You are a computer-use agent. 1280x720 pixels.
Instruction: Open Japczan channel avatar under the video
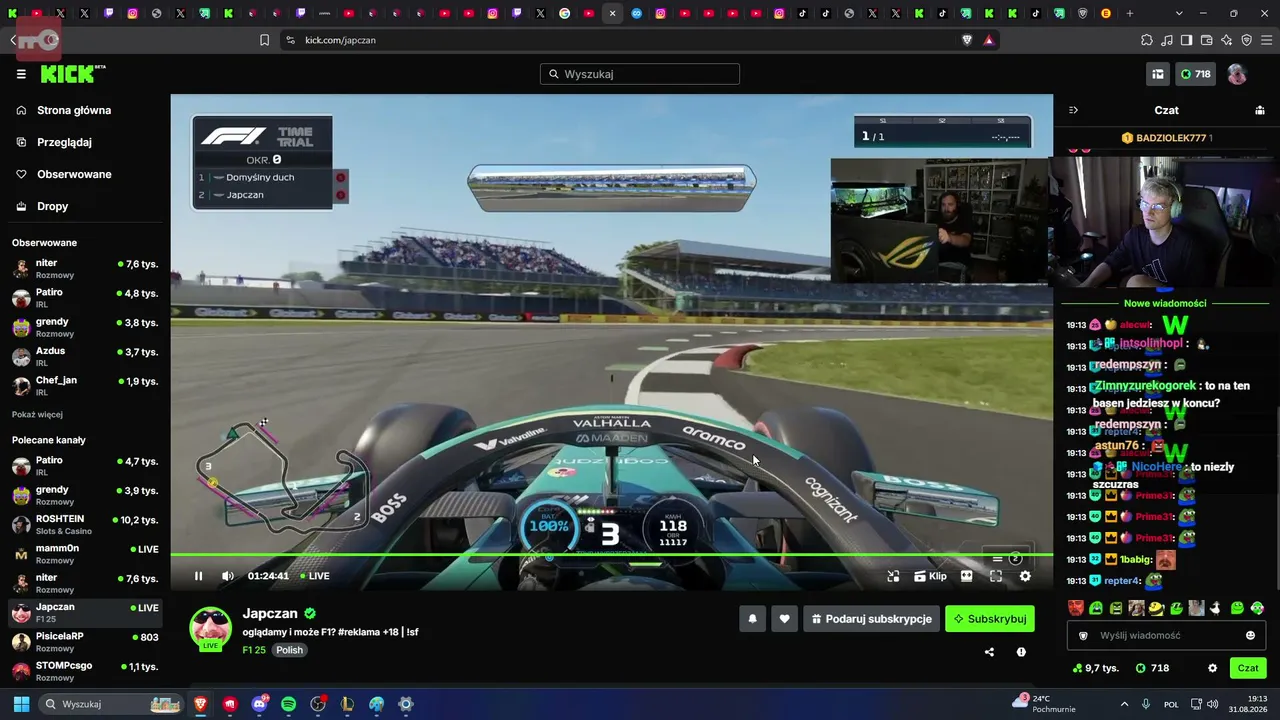[x=211, y=628]
